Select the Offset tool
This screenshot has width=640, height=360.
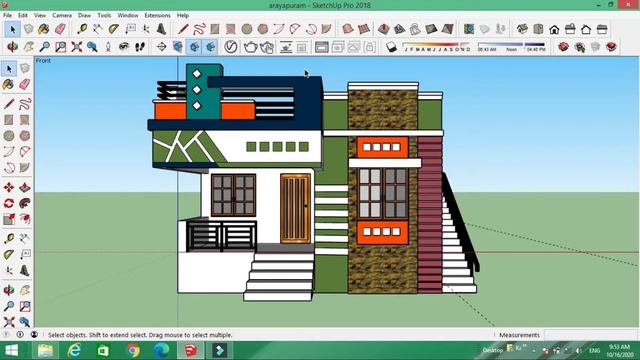tap(24, 219)
